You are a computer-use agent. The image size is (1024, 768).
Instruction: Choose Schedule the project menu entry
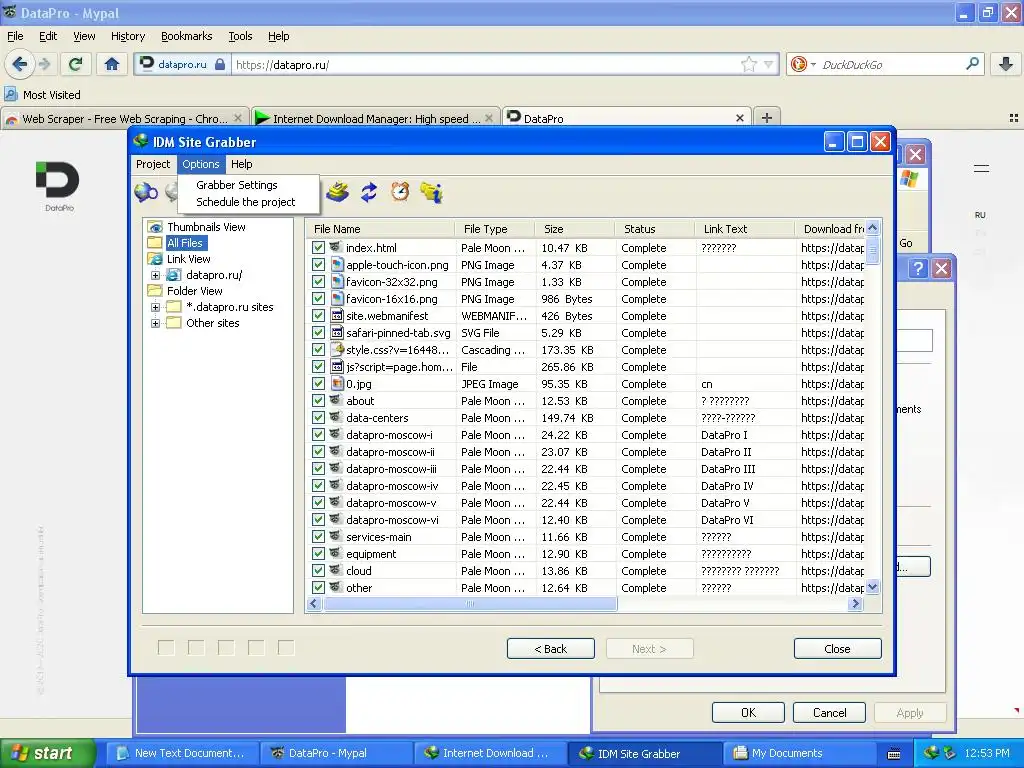click(246, 202)
